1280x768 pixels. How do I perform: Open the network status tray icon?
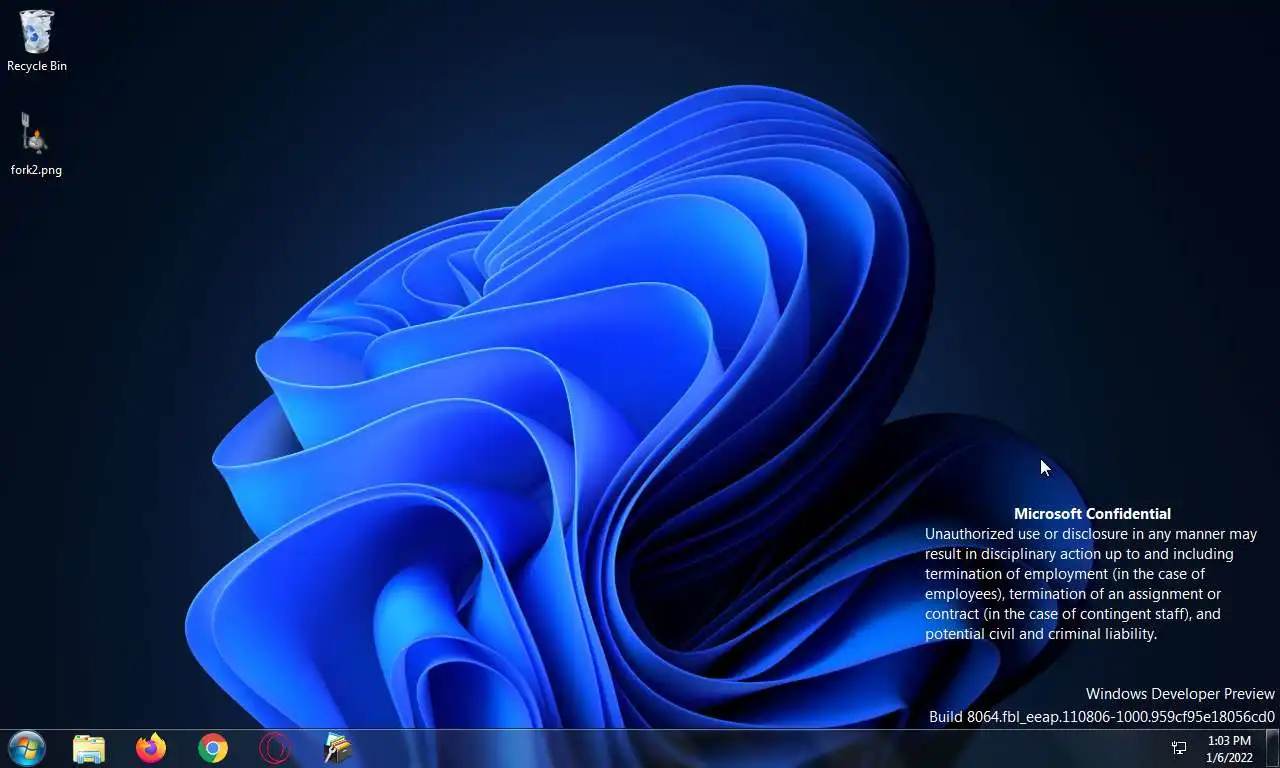[1179, 748]
